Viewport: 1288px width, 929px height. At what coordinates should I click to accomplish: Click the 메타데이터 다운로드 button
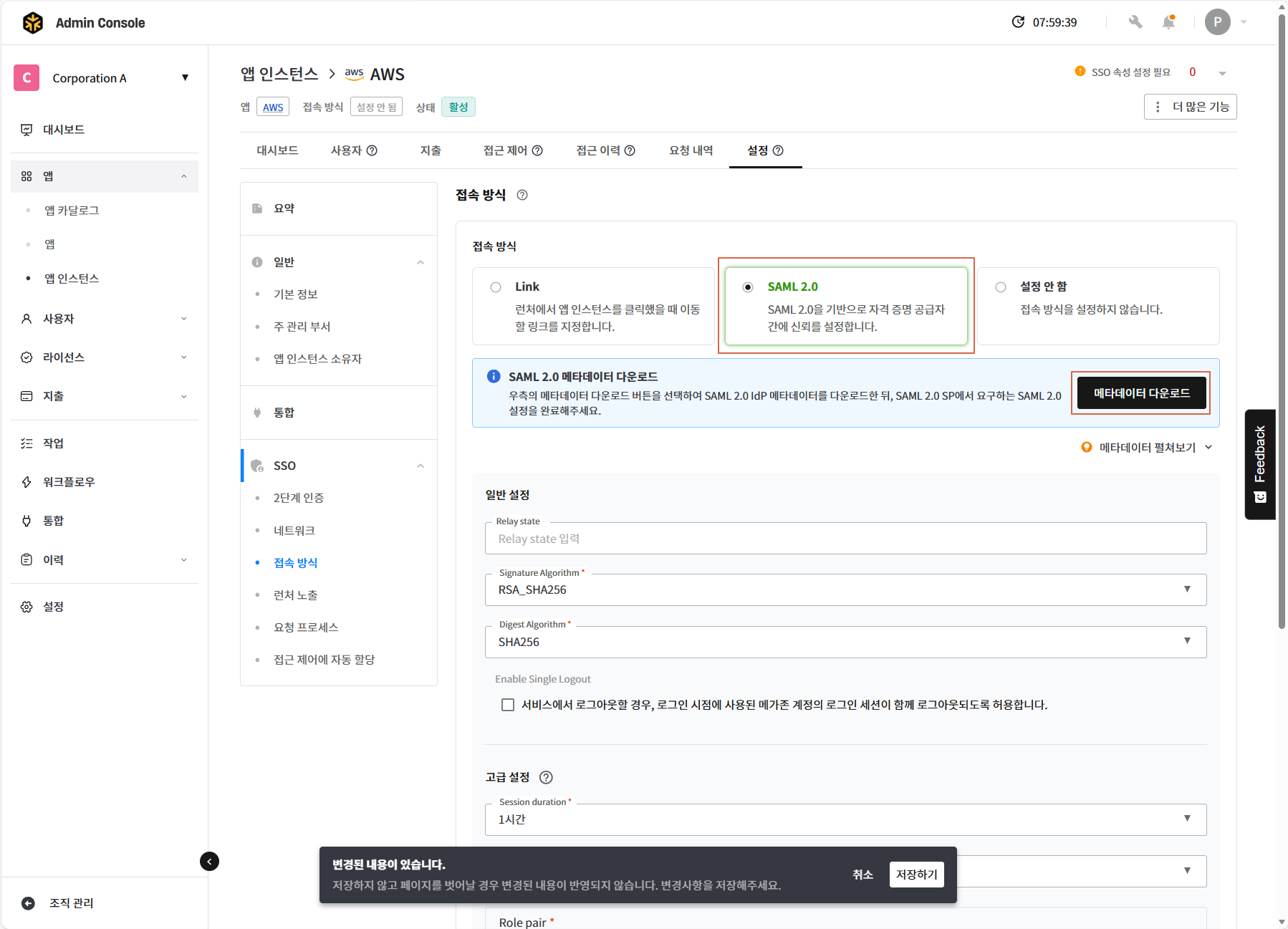[x=1141, y=393]
